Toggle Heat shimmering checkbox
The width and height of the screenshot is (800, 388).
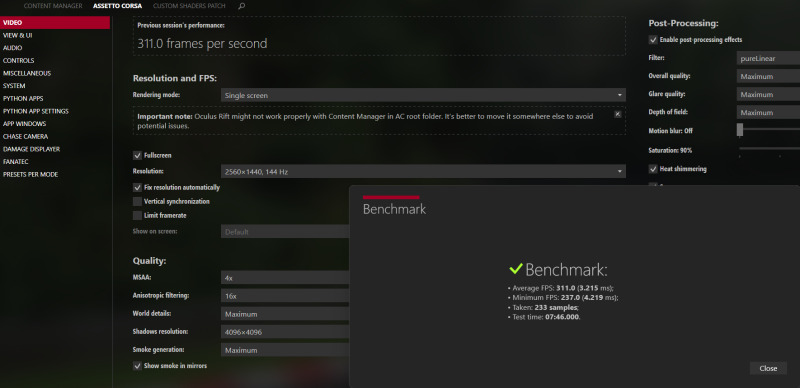(x=653, y=169)
